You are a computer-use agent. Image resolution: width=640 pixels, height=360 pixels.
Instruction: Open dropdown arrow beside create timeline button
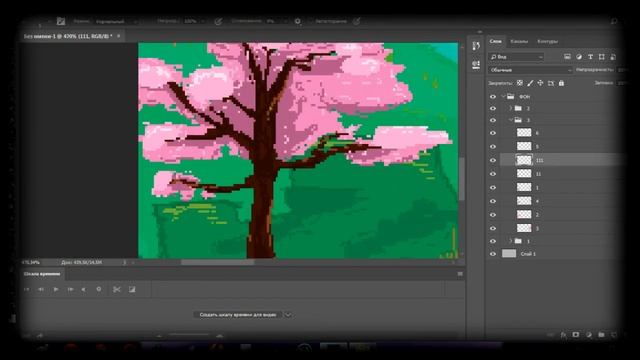[x=288, y=315]
